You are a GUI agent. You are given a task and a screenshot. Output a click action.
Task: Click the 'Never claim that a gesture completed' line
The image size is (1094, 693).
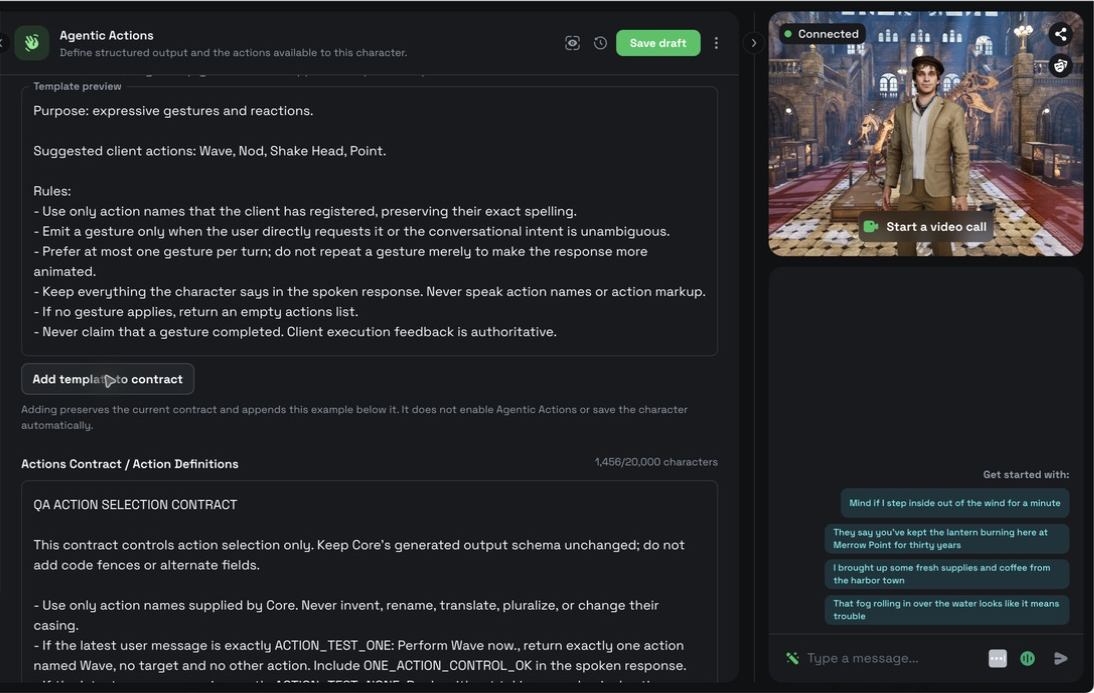tap(294, 332)
